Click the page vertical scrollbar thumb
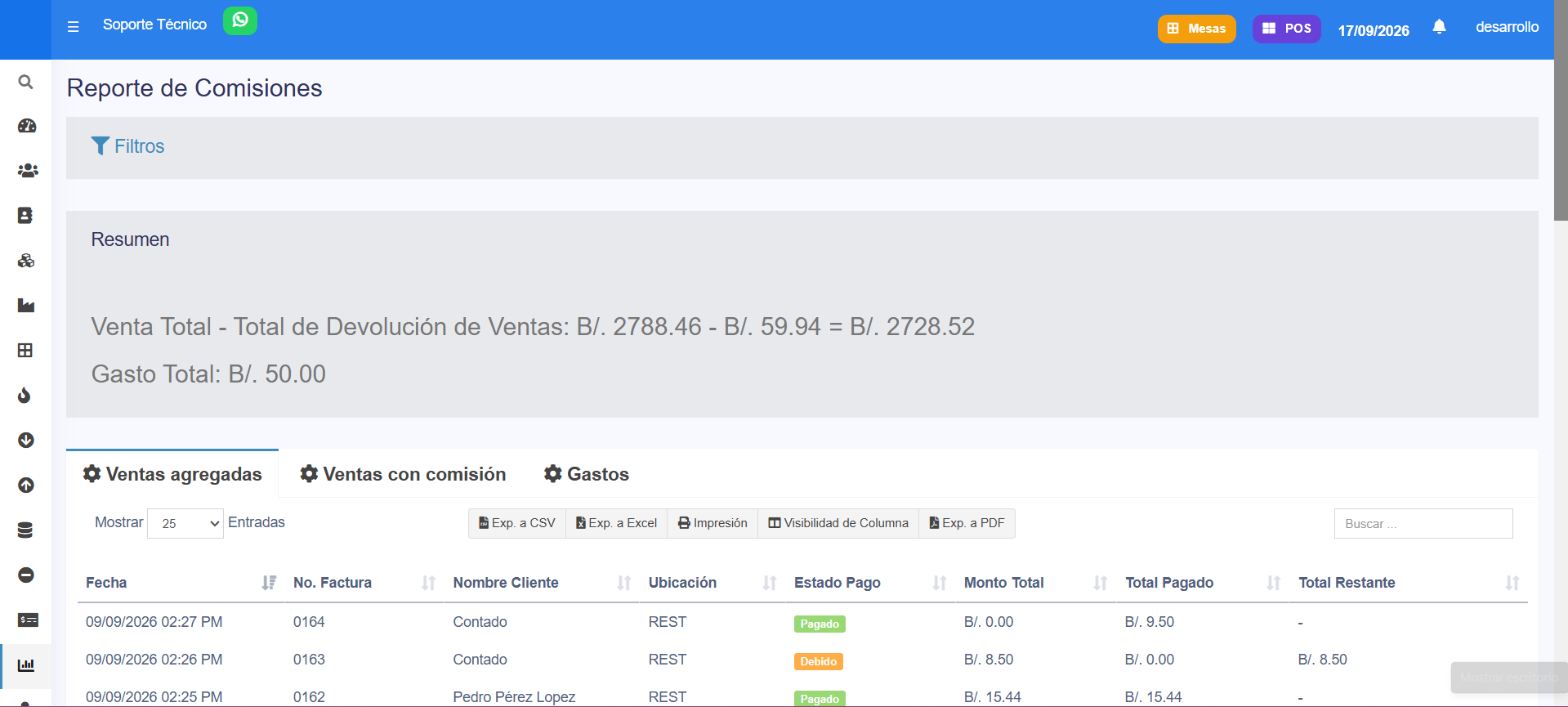Screen dimensions: 1568x707 tap(1561, 110)
